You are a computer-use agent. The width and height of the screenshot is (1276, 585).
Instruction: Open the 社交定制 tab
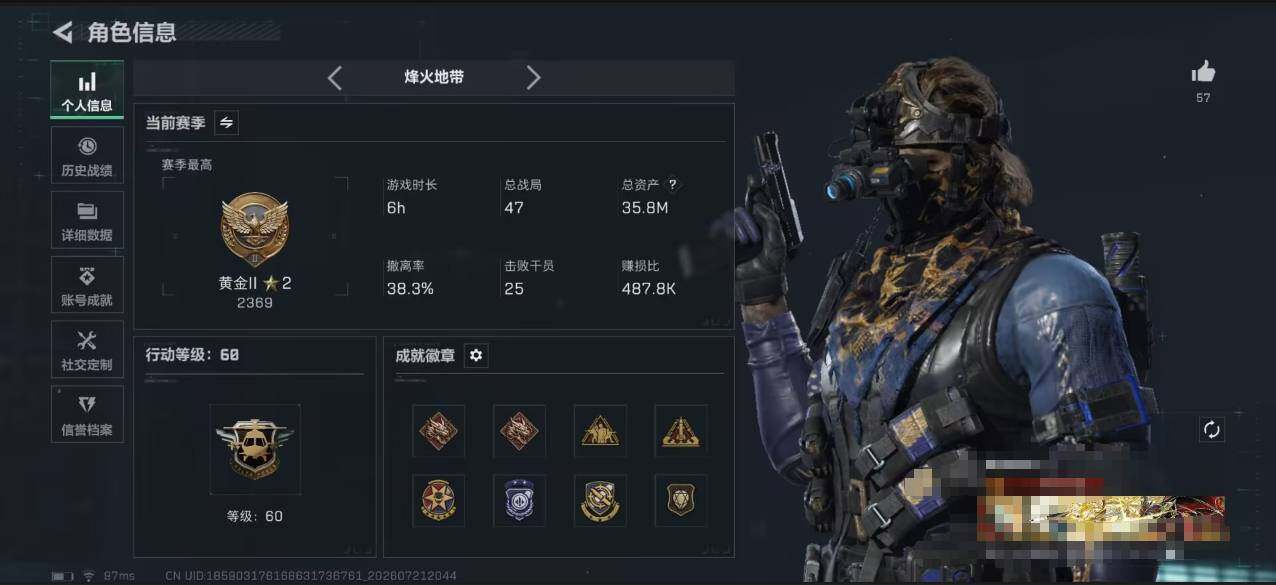point(87,350)
